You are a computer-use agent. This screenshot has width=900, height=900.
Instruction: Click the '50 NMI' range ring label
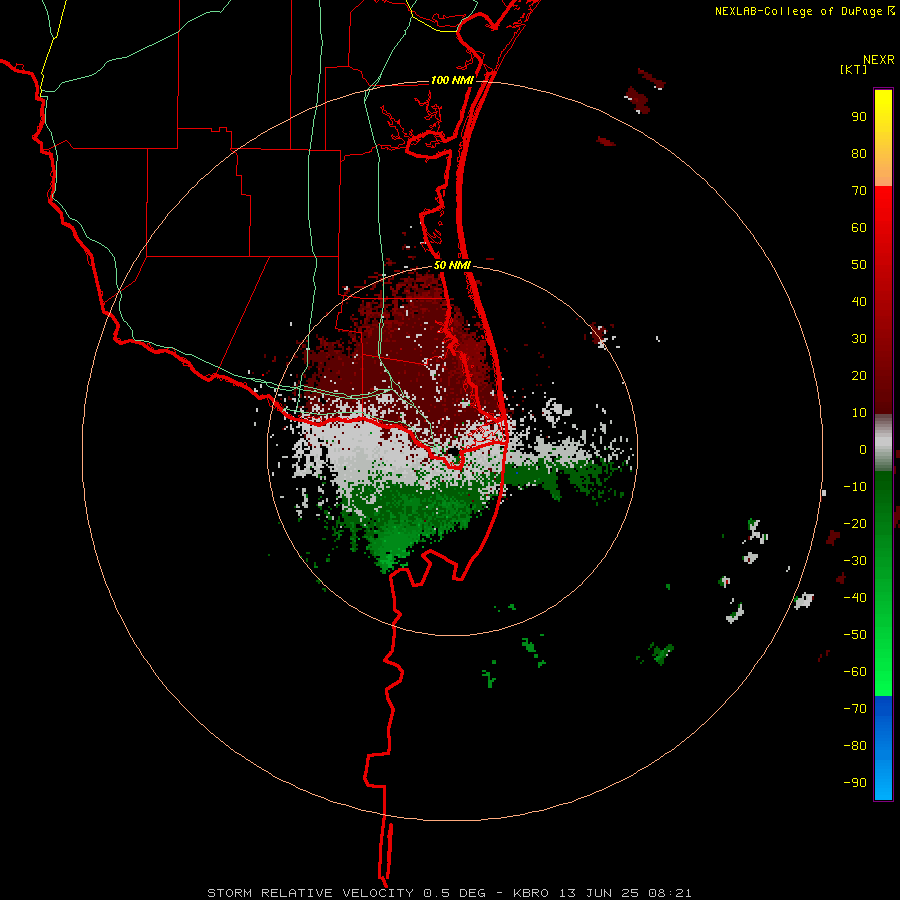coord(452,265)
